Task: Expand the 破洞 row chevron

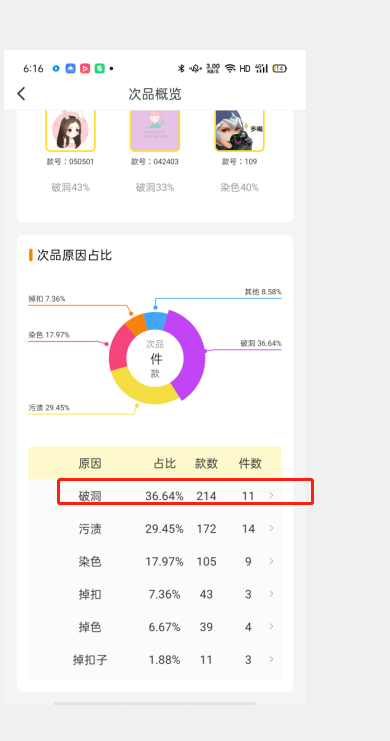Action: (271, 495)
